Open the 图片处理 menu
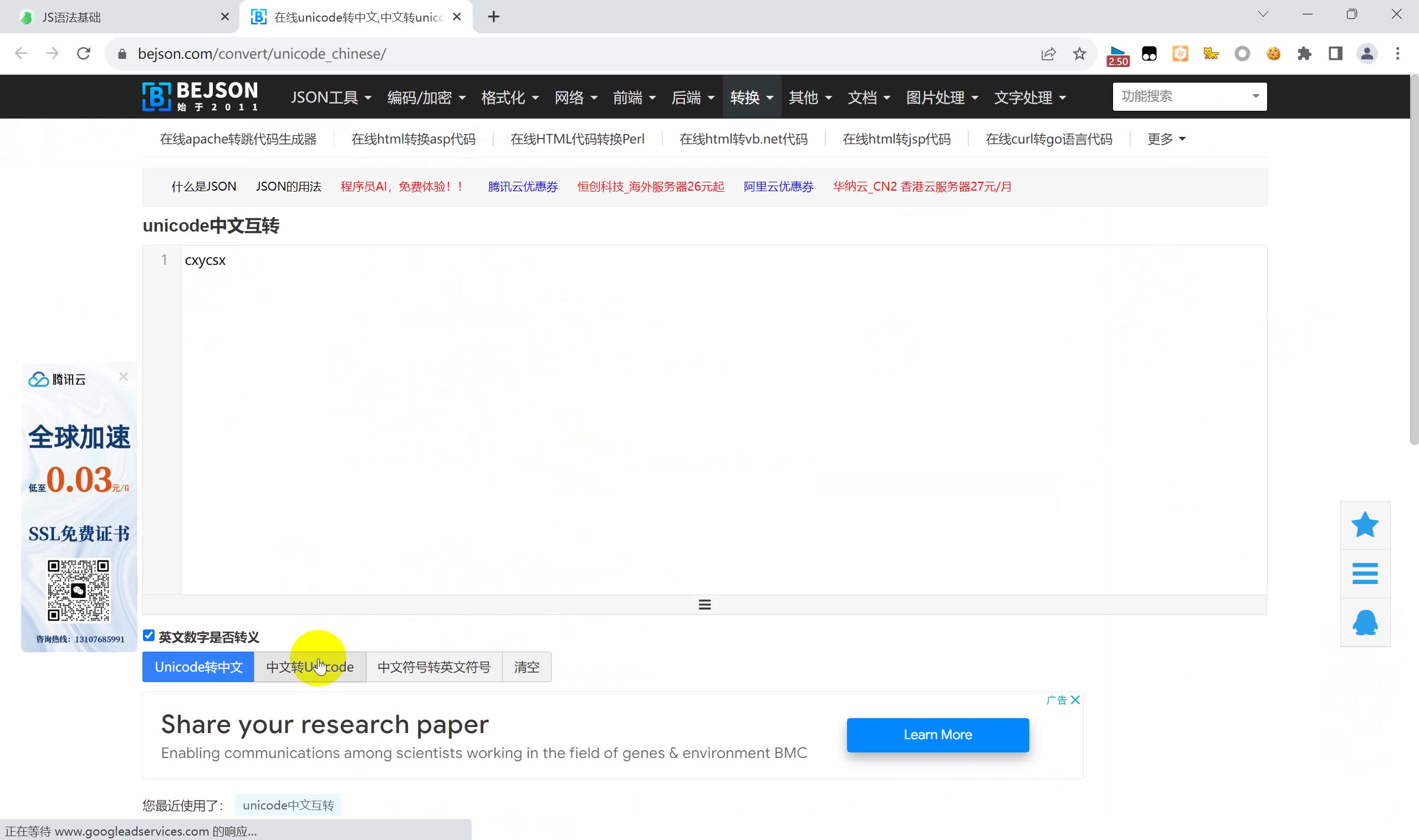 942,98
